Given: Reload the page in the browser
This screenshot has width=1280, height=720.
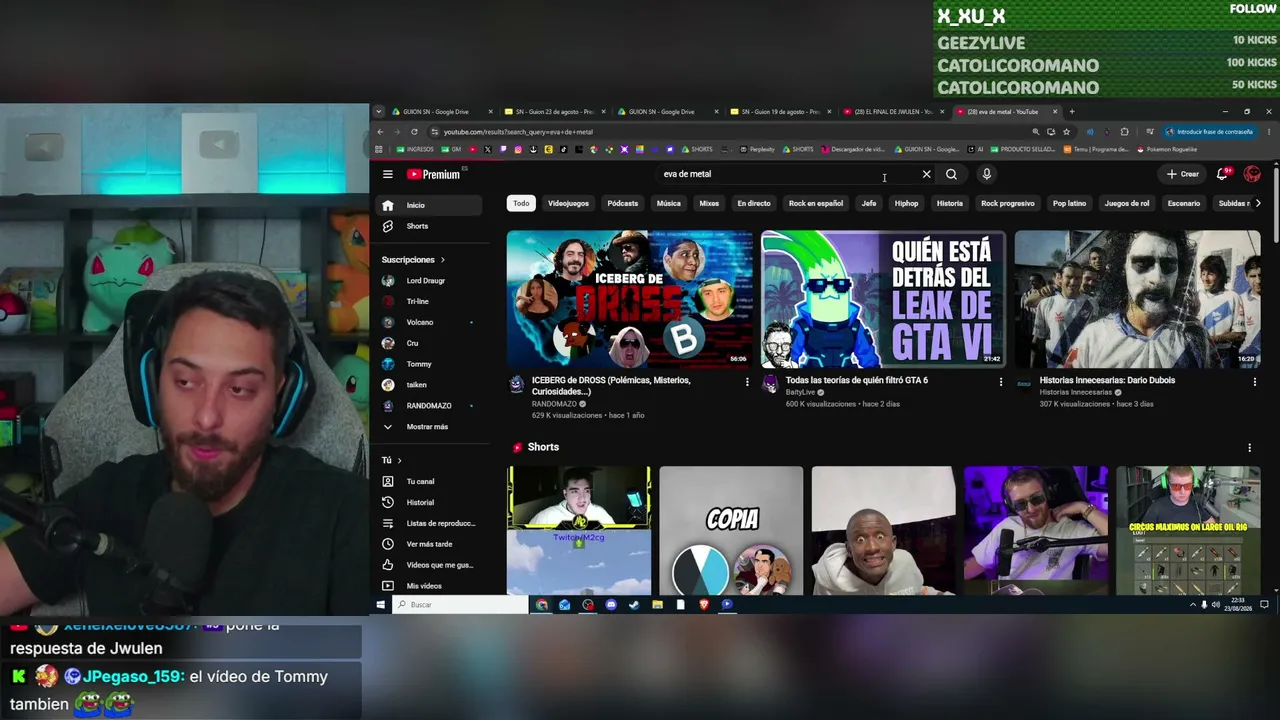Looking at the screenshot, I should point(414,132).
